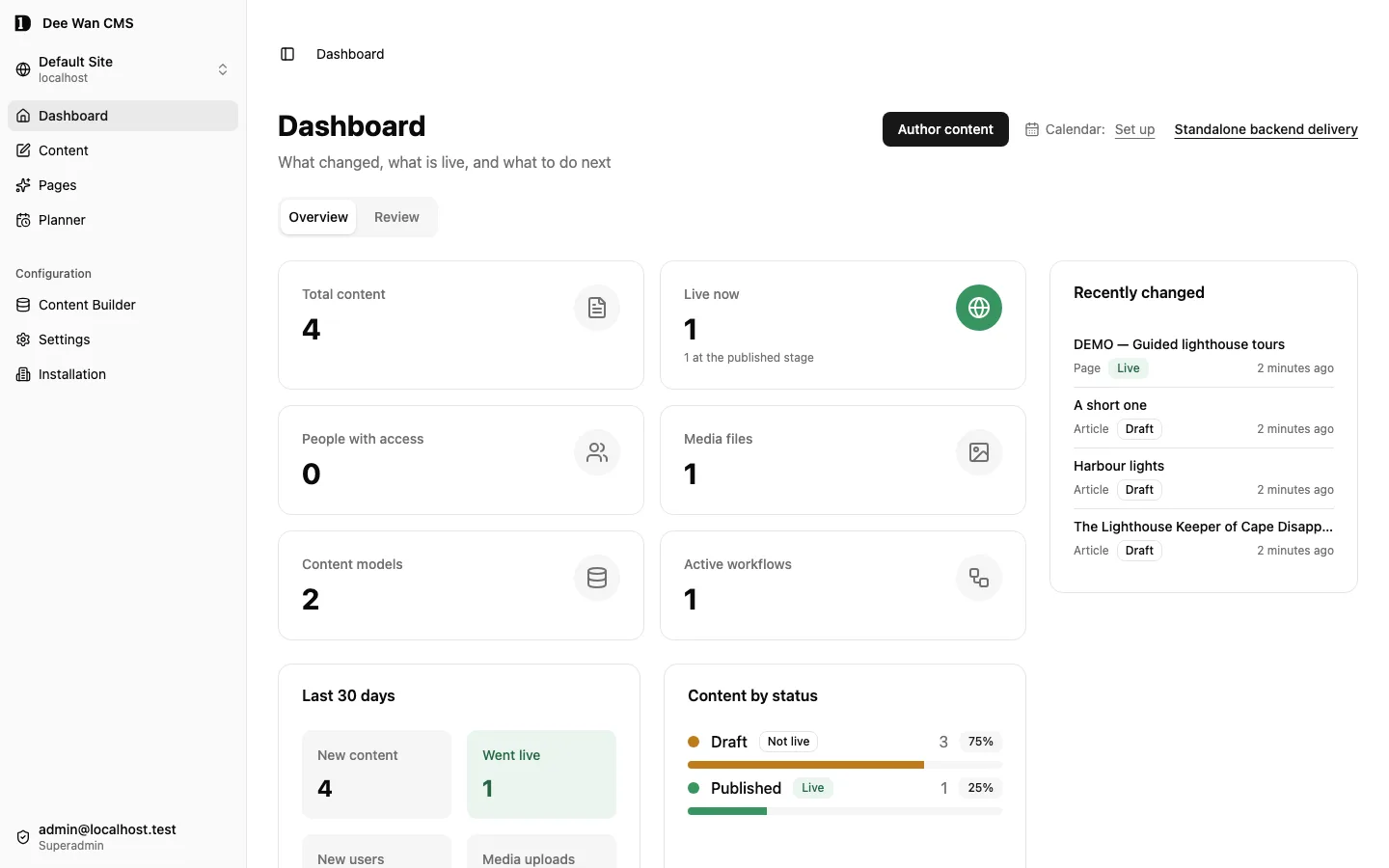
Task: Switch to the Overview tab
Action: (318, 217)
